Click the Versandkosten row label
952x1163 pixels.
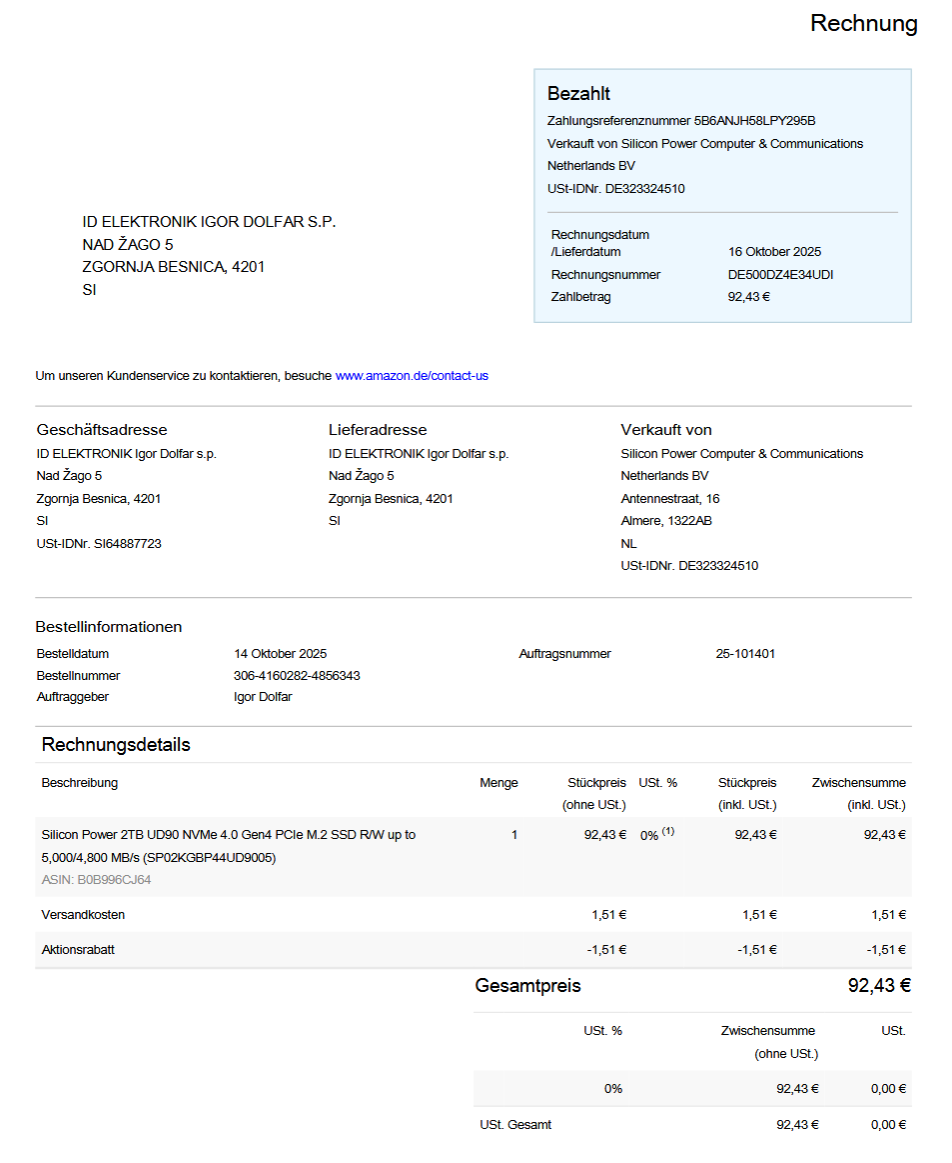[x=83, y=915]
